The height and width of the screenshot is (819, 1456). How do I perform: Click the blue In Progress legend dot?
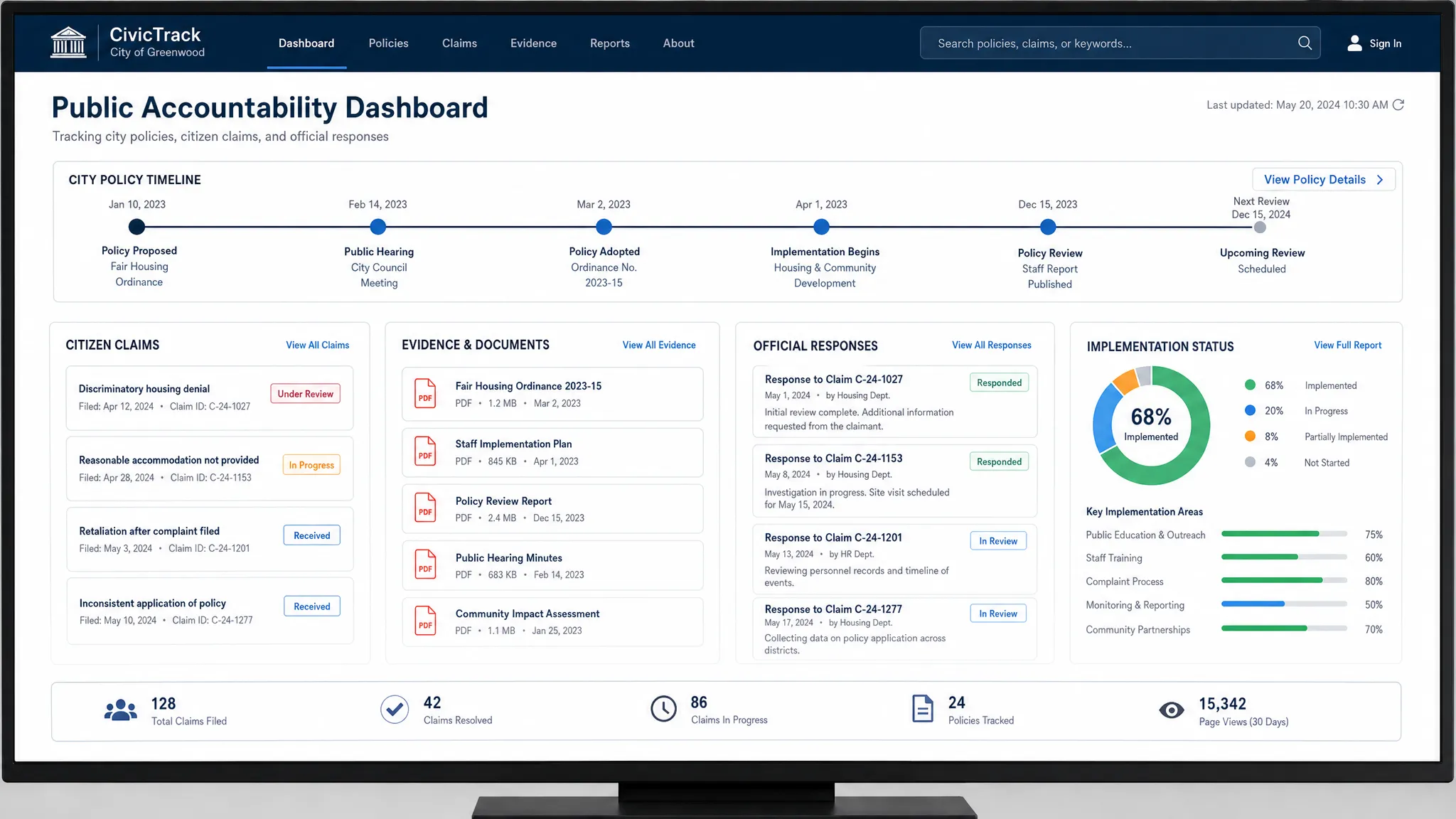(x=1250, y=410)
